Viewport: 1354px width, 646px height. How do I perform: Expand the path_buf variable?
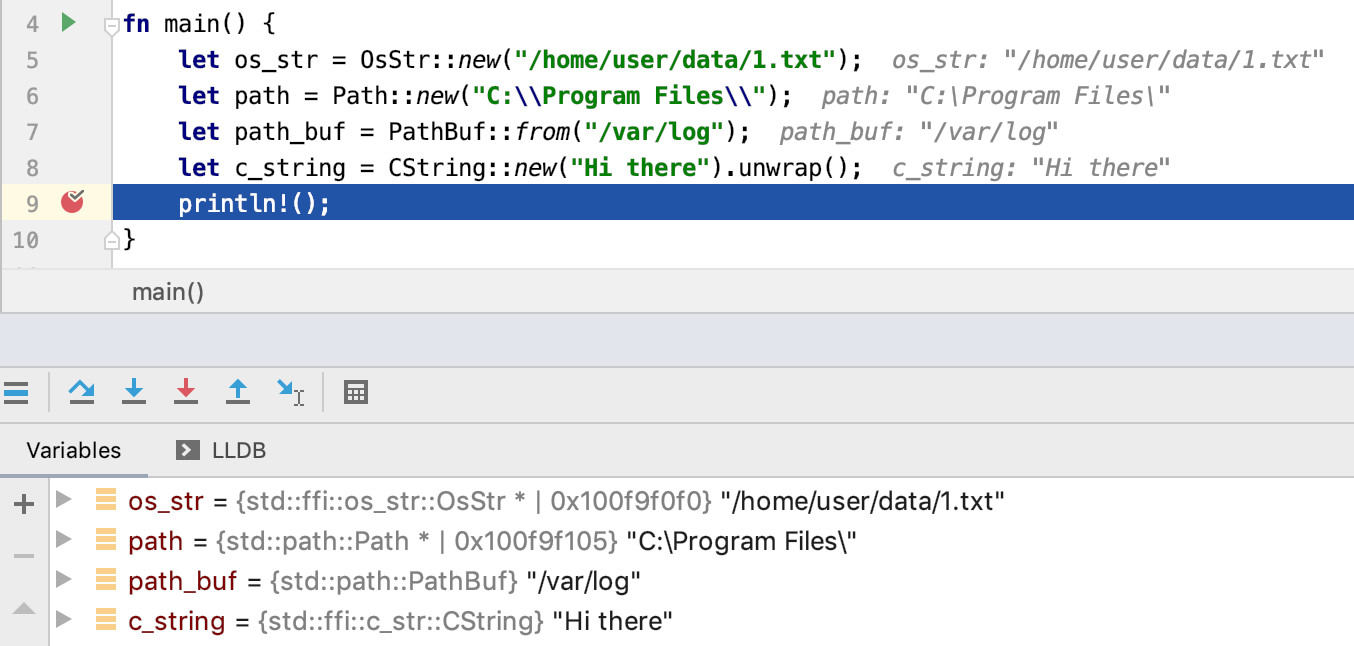pos(63,578)
